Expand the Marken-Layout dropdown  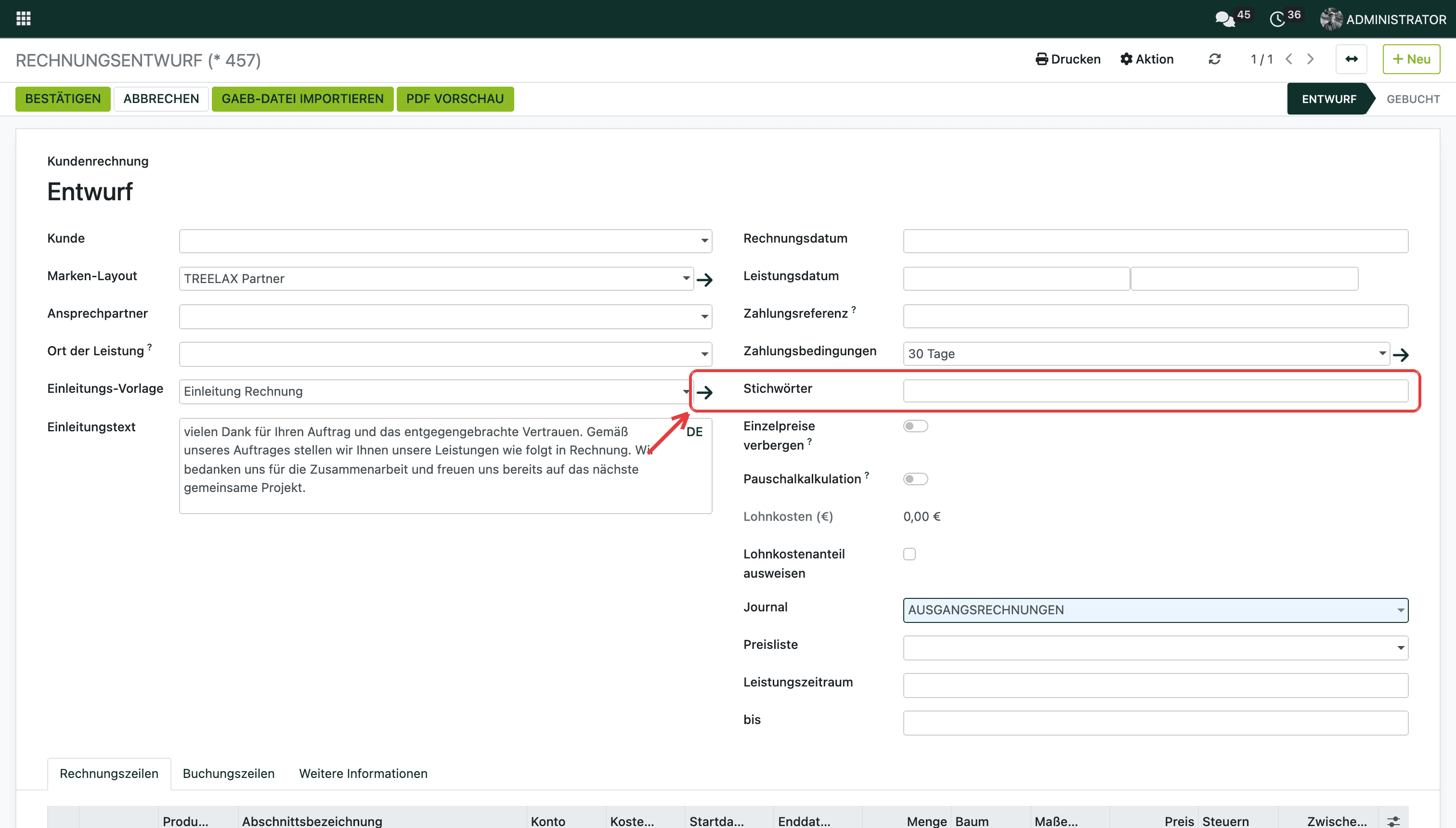[x=686, y=279]
